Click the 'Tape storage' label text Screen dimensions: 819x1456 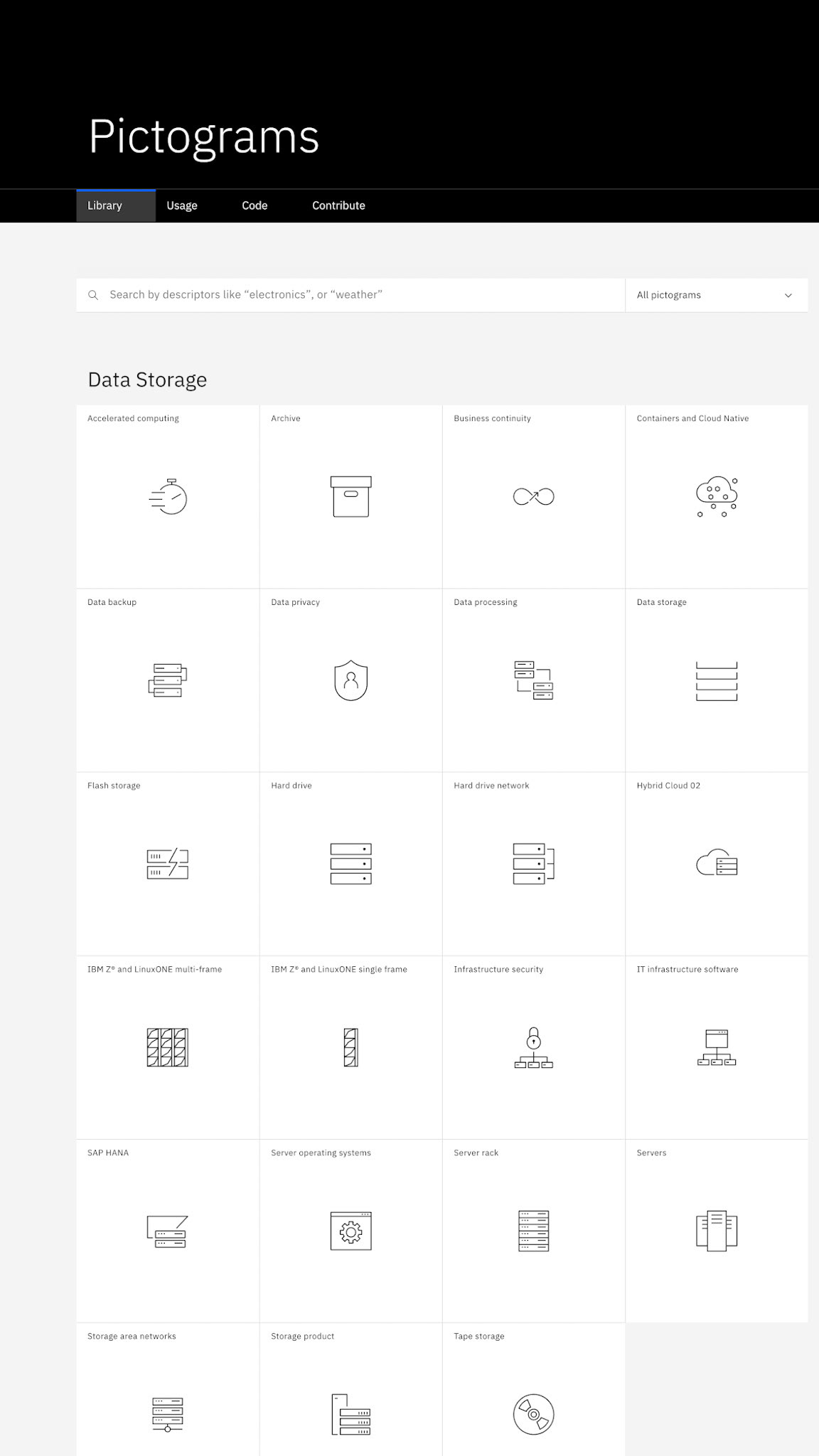click(479, 1336)
